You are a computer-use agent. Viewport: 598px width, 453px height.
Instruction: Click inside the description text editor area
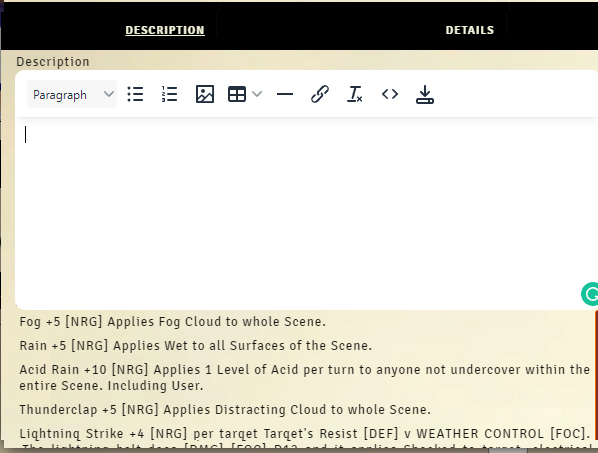(x=307, y=214)
